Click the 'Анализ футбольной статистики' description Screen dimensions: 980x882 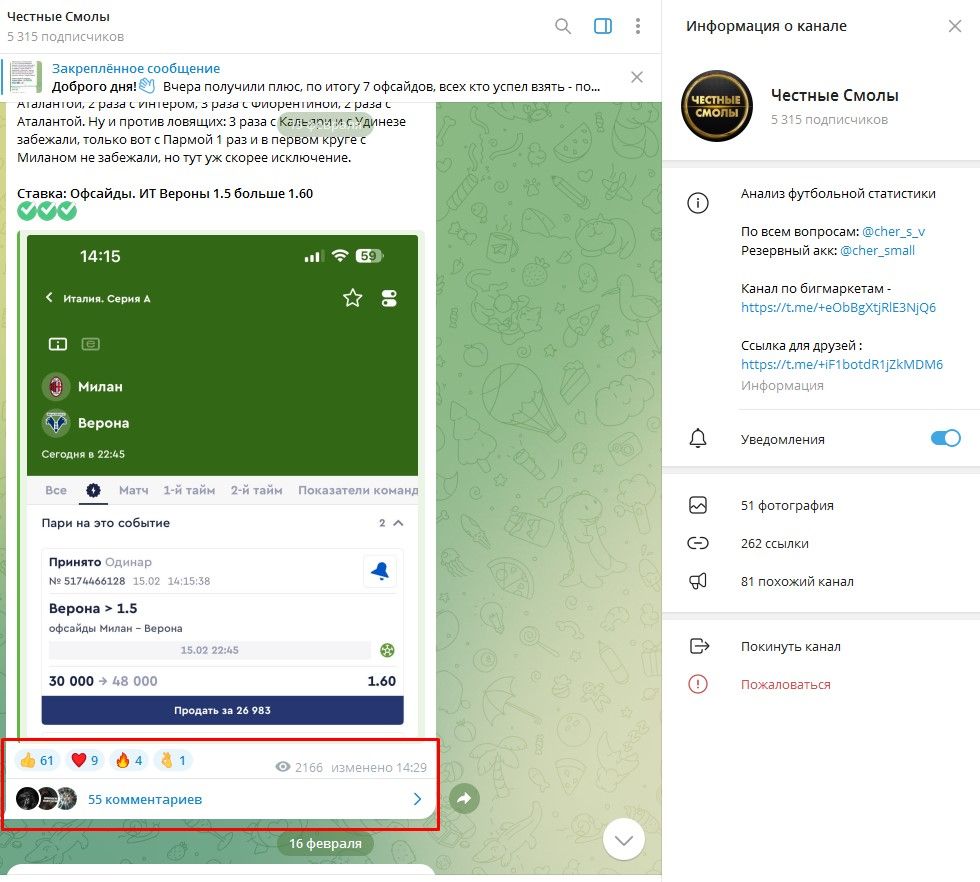click(838, 194)
